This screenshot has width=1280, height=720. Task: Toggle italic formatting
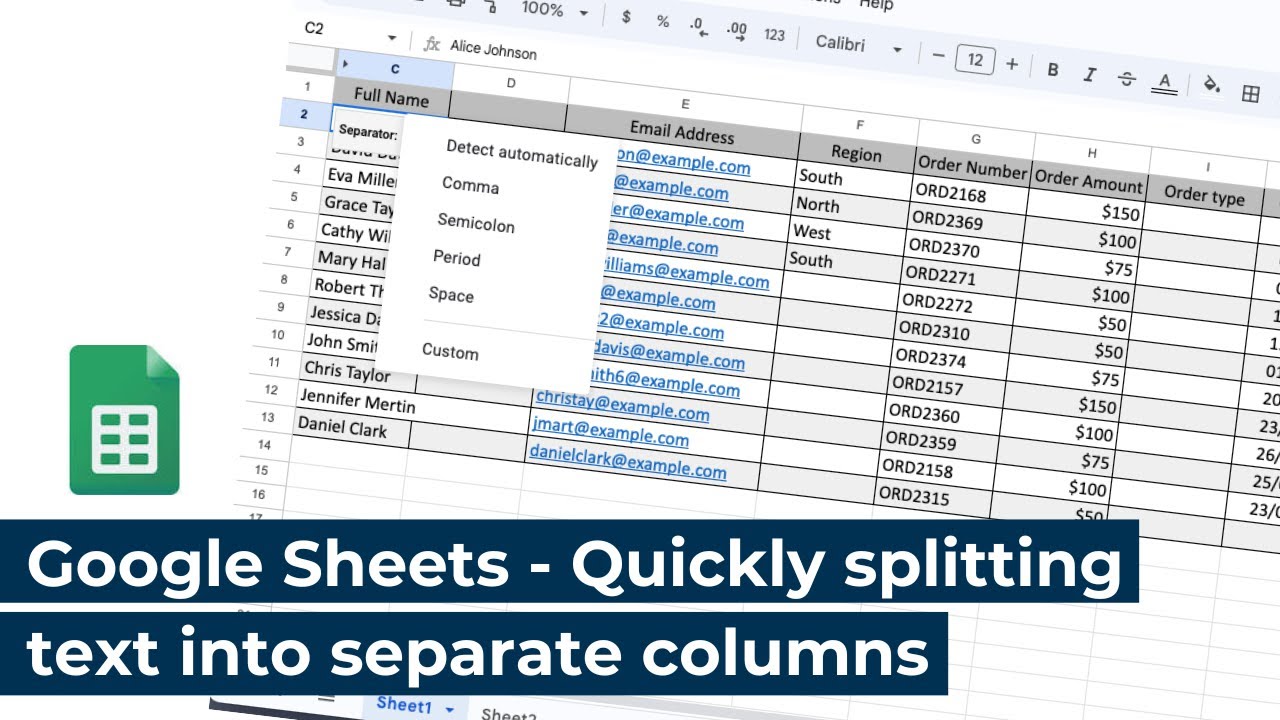(1090, 74)
